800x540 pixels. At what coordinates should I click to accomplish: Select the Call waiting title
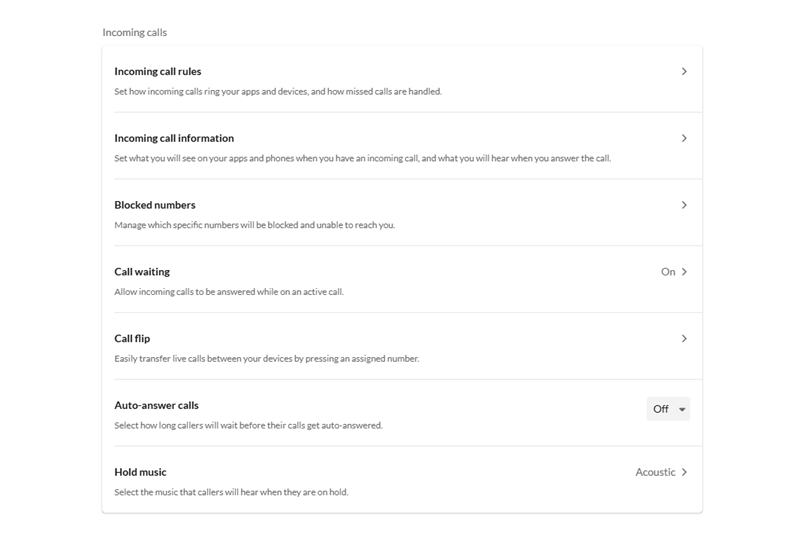tap(142, 272)
